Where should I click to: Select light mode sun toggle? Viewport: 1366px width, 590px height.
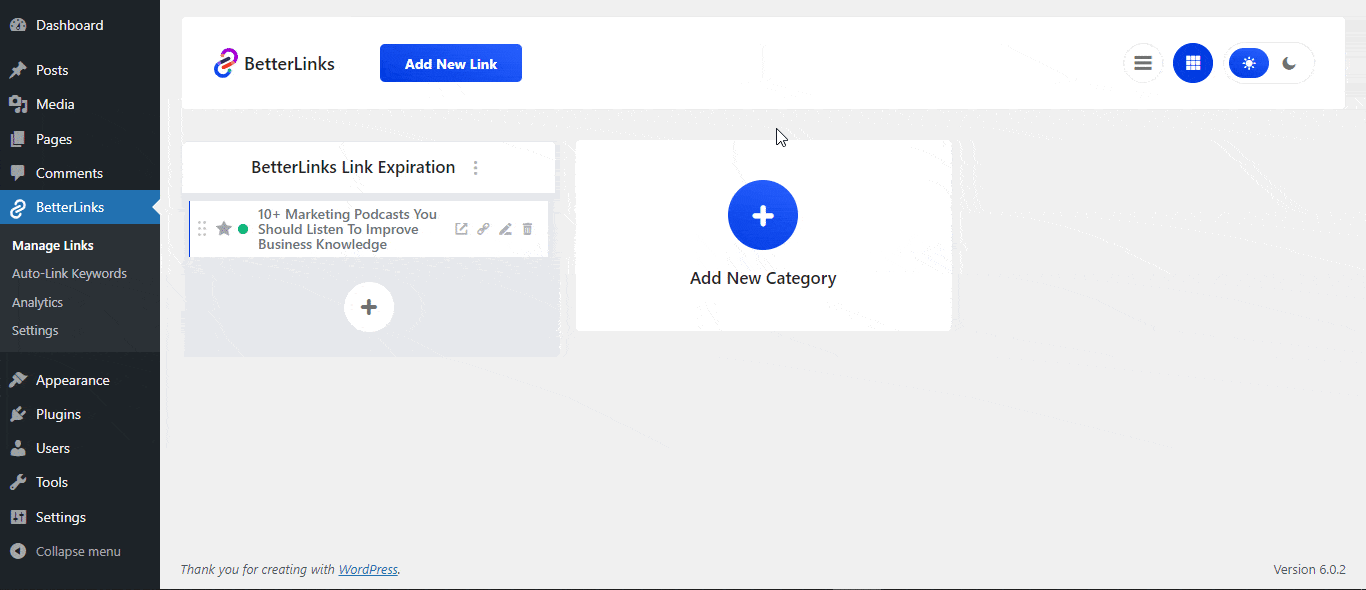click(x=1248, y=63)
